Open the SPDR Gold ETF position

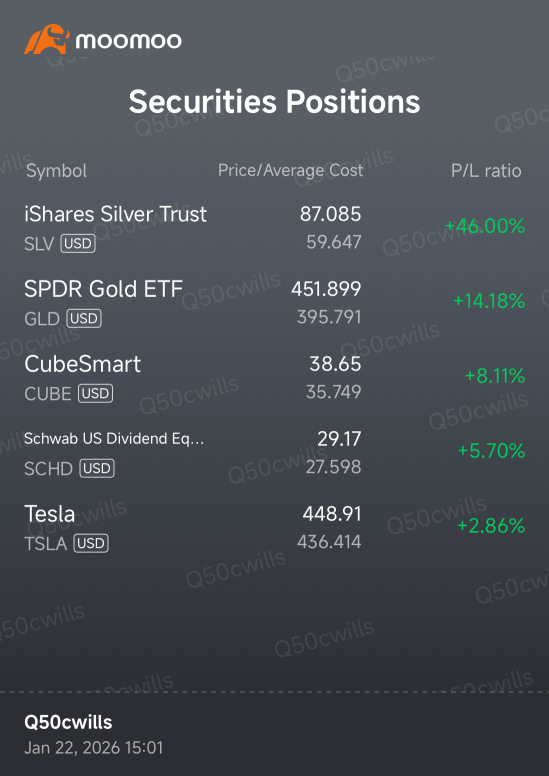[x=274, y=302]
